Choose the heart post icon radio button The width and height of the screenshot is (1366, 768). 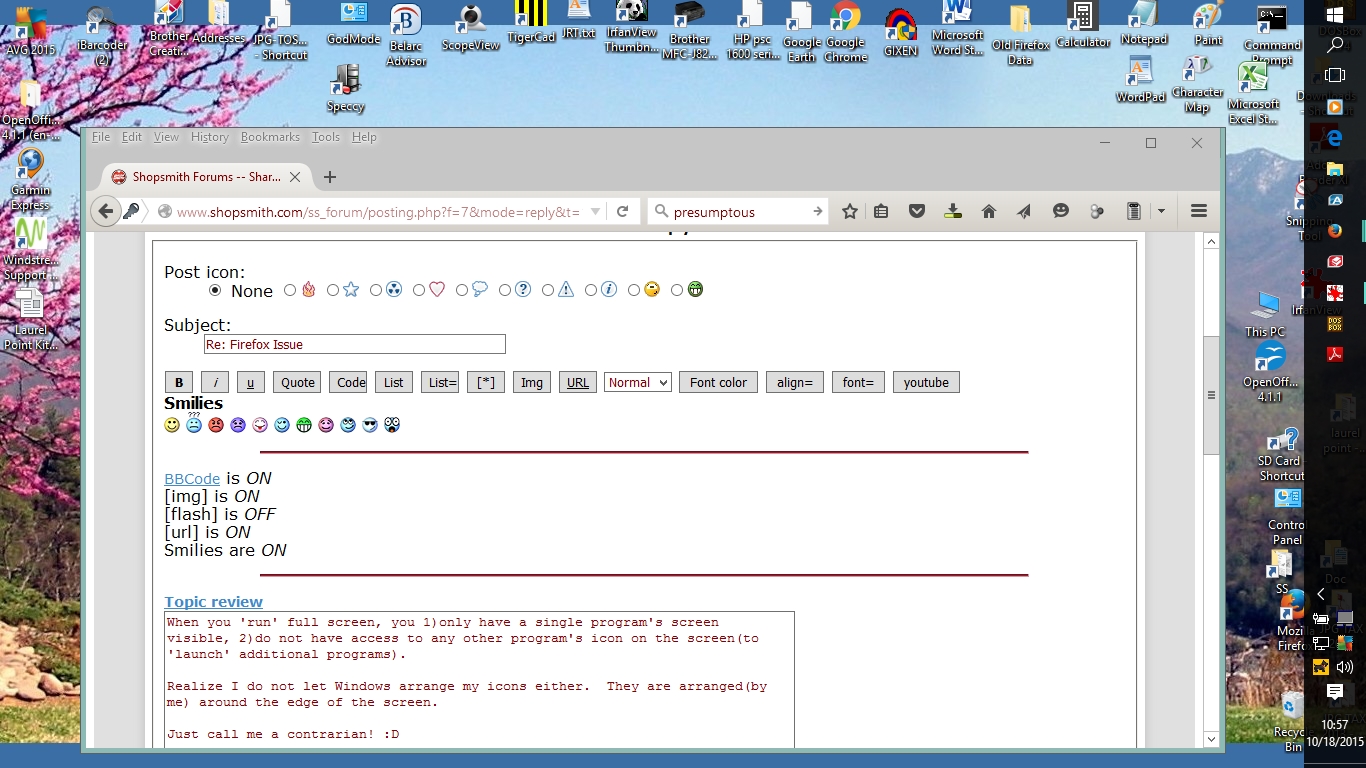pos(419,290)
